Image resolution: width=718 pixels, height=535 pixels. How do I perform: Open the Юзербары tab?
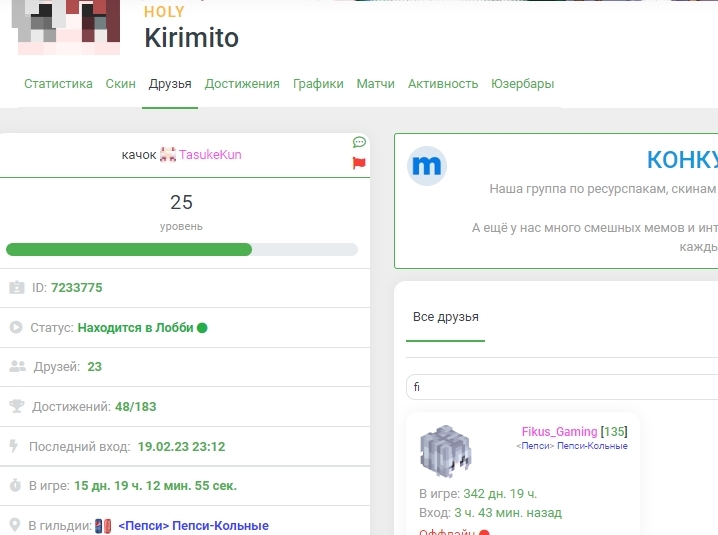[522, 84]
